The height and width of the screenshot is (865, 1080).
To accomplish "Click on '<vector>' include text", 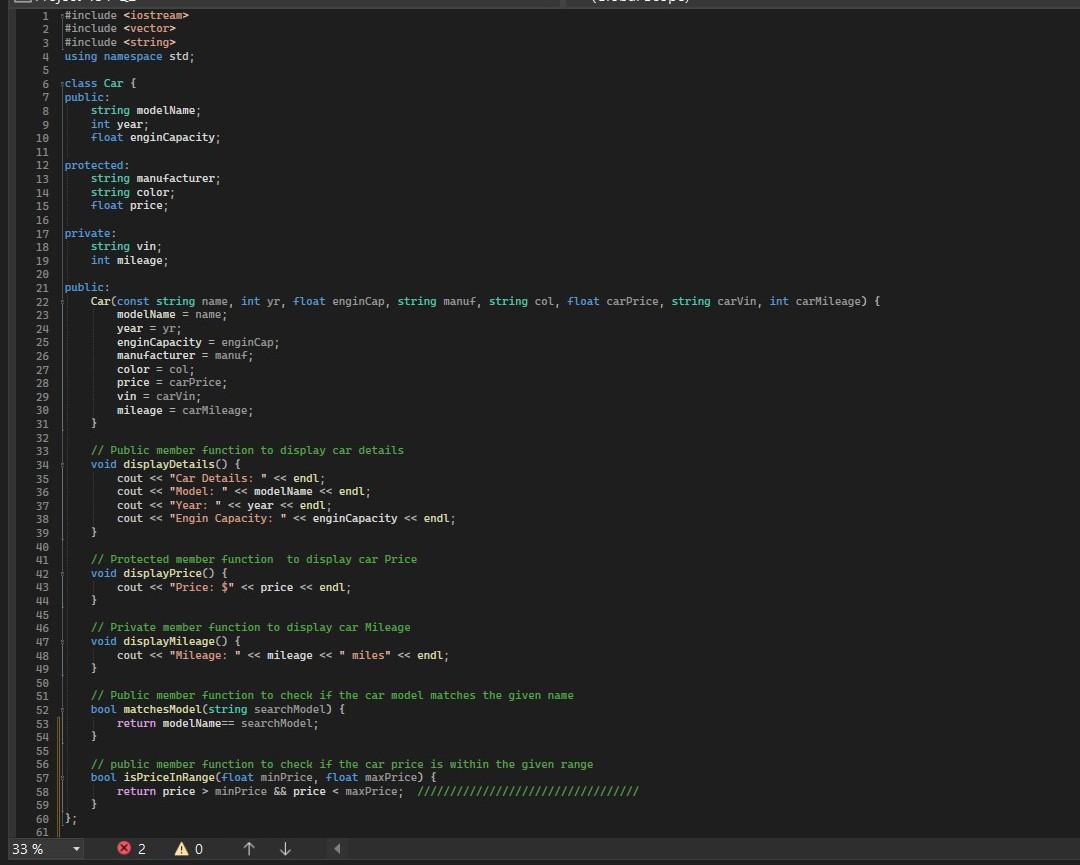I will pos(149,28).
